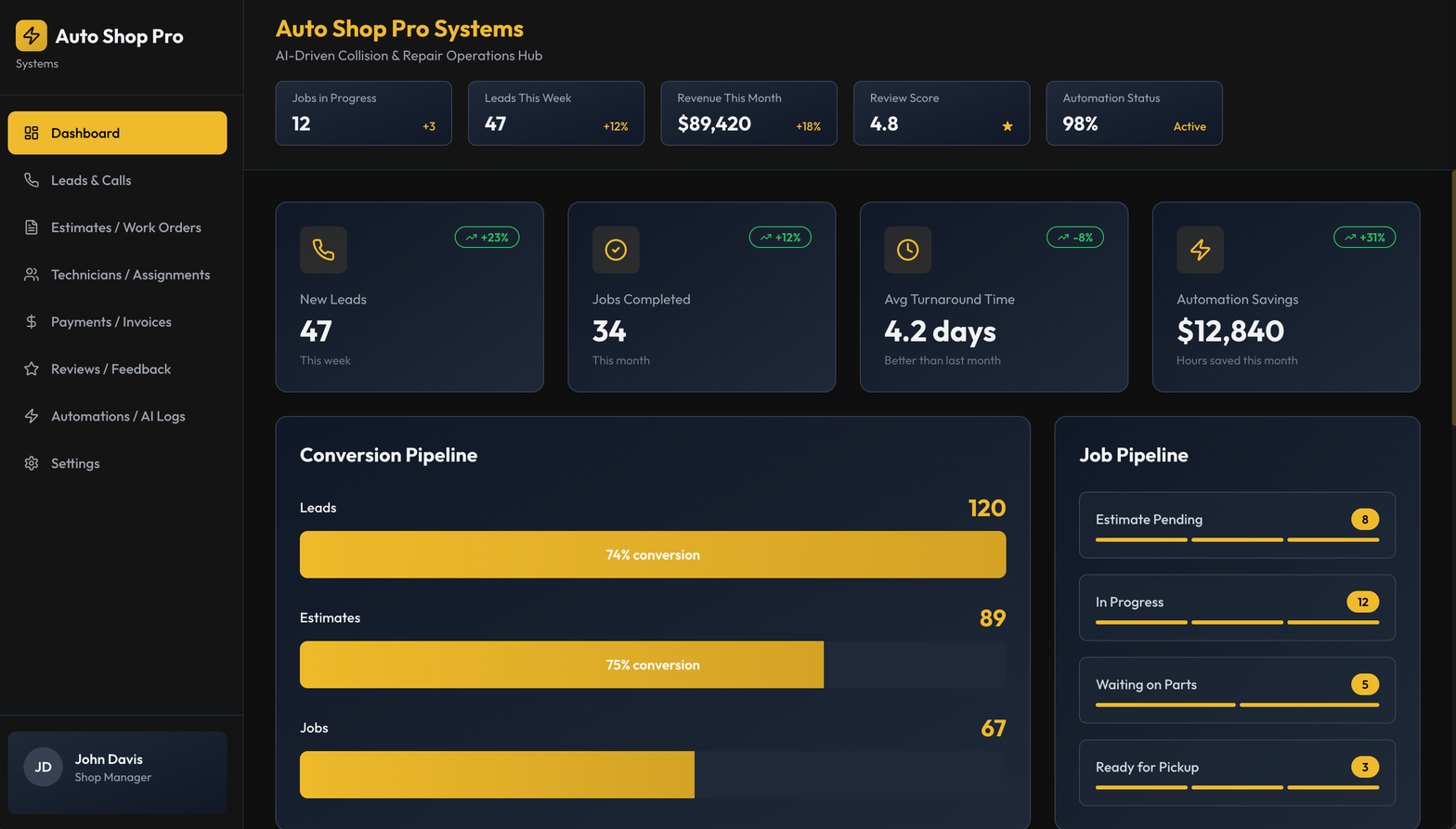Click the +31% trend badge

1365,238
